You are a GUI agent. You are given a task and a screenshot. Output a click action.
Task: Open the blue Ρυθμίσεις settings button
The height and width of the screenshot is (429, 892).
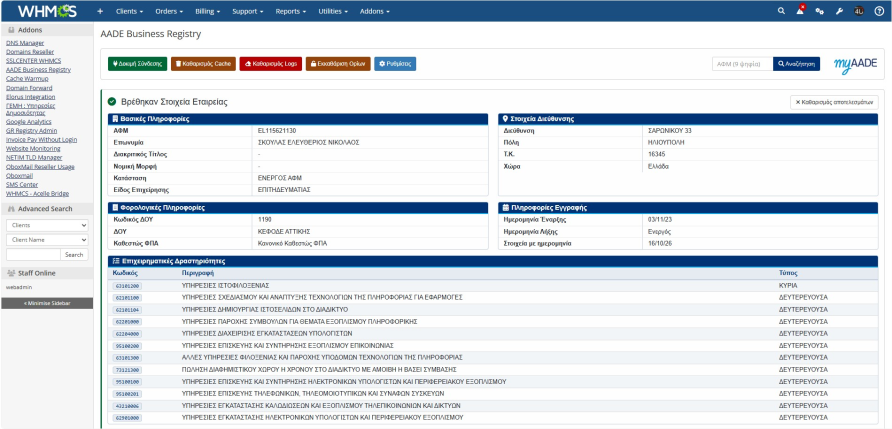[x=395, y=64]
